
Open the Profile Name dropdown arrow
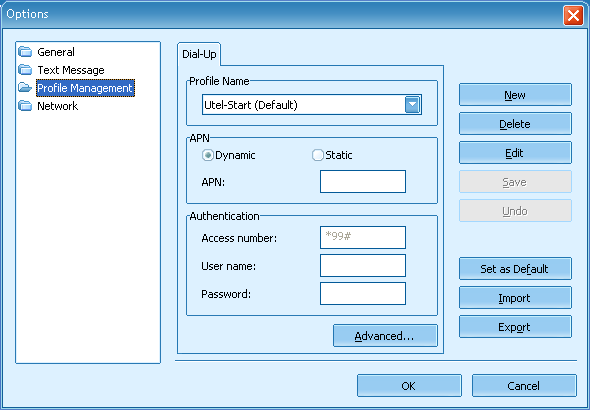coord(412,105)
